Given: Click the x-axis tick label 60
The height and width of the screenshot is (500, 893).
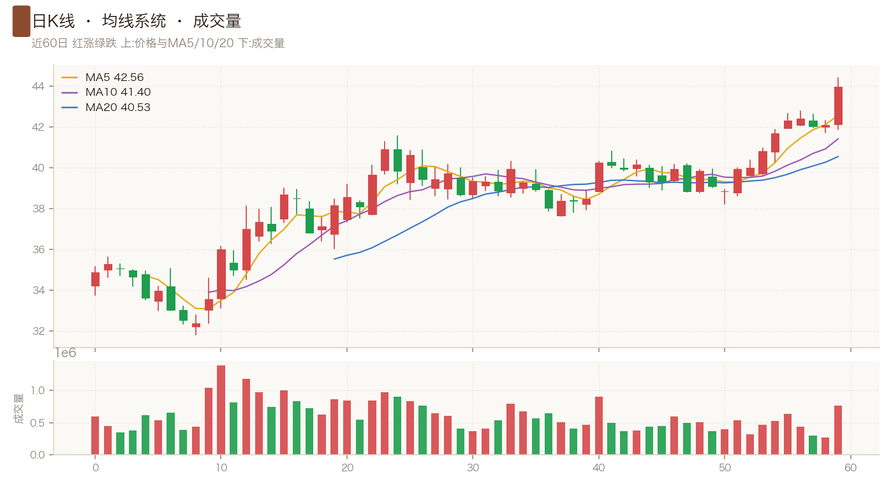Looking at the screenshot, I should (851, 468).
